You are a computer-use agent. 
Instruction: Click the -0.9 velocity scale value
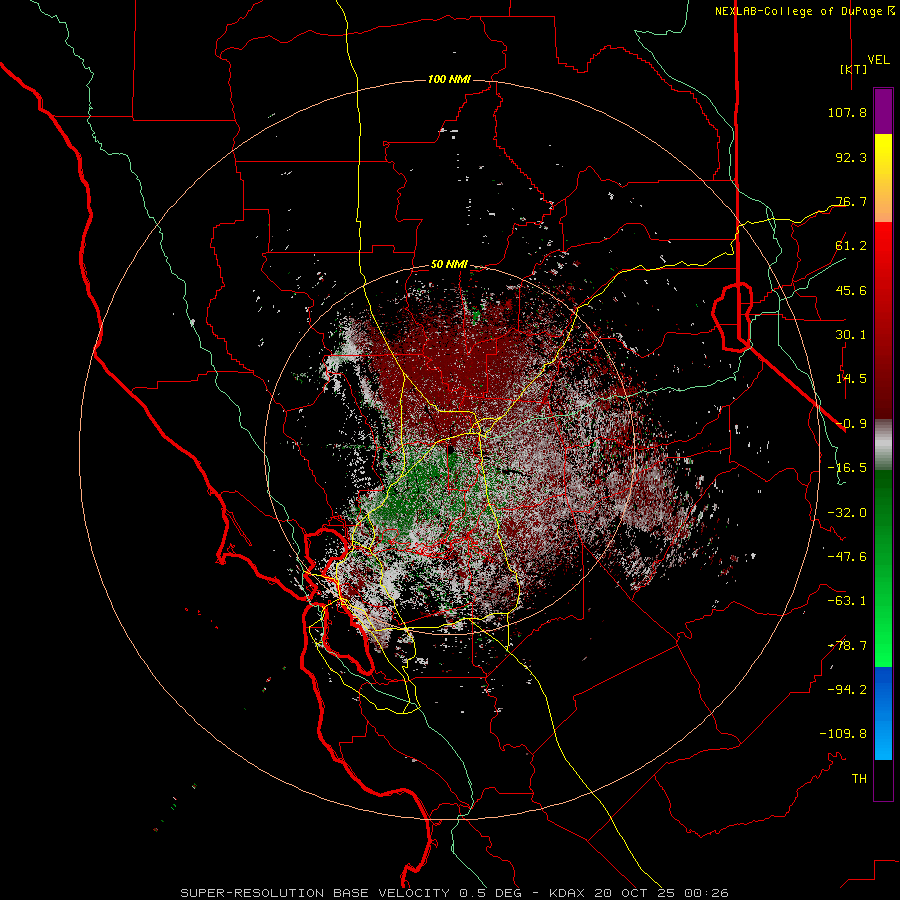pyautogui.click(x=851, y=424)
